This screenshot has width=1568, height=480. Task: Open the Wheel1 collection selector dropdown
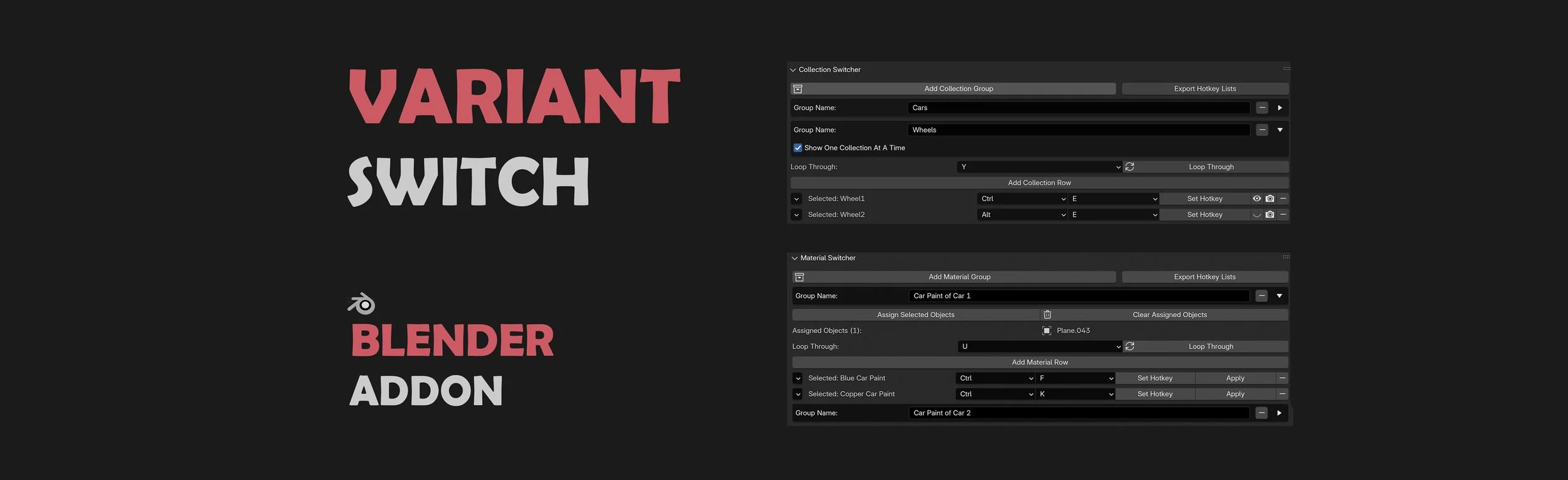pyautogui.click(x=797, y=199)
